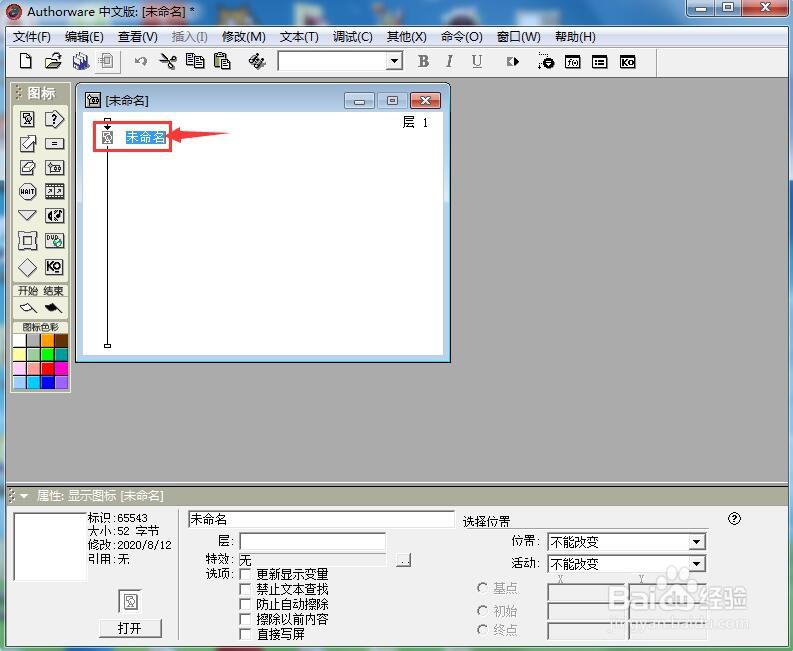
Task: Select the Motion icon in palette
Action: (x=27, y=144)
